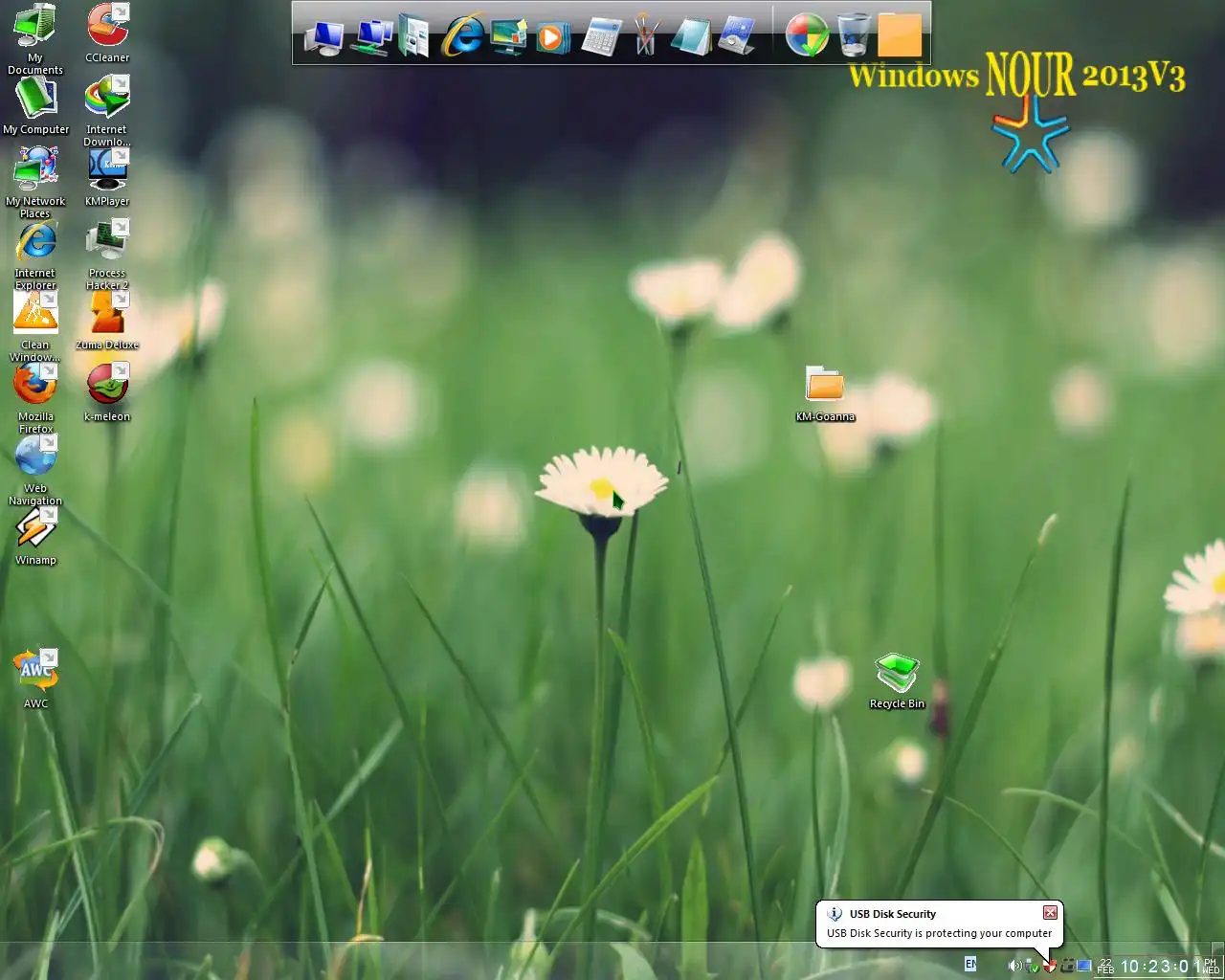Viewport: 1225px width, 980px height.
Task: Open My Computer from the top dock
Action: (323, 36)
